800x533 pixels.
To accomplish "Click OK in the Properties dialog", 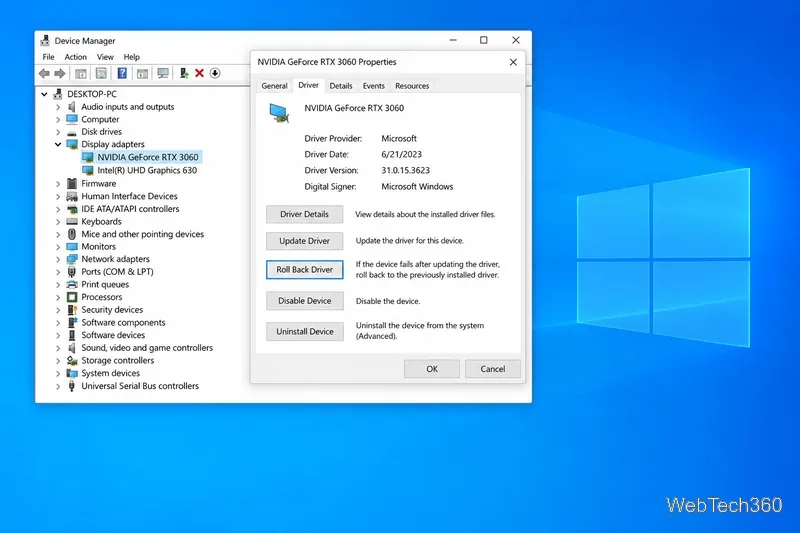I will tap(432, 369).
